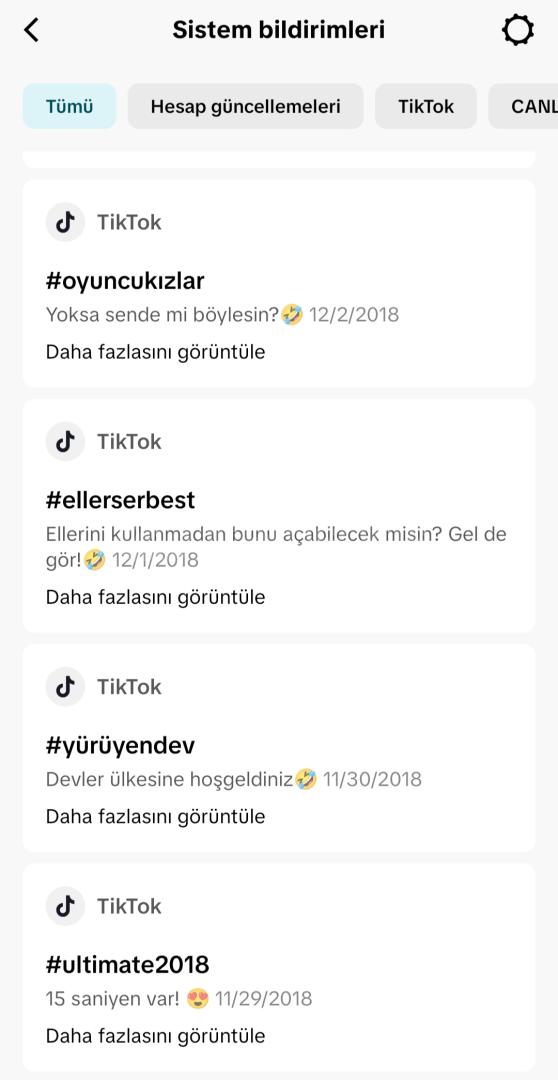Tap the back arrow icon
Viewport: 558px width, 1080px height.
pos(32,30)
